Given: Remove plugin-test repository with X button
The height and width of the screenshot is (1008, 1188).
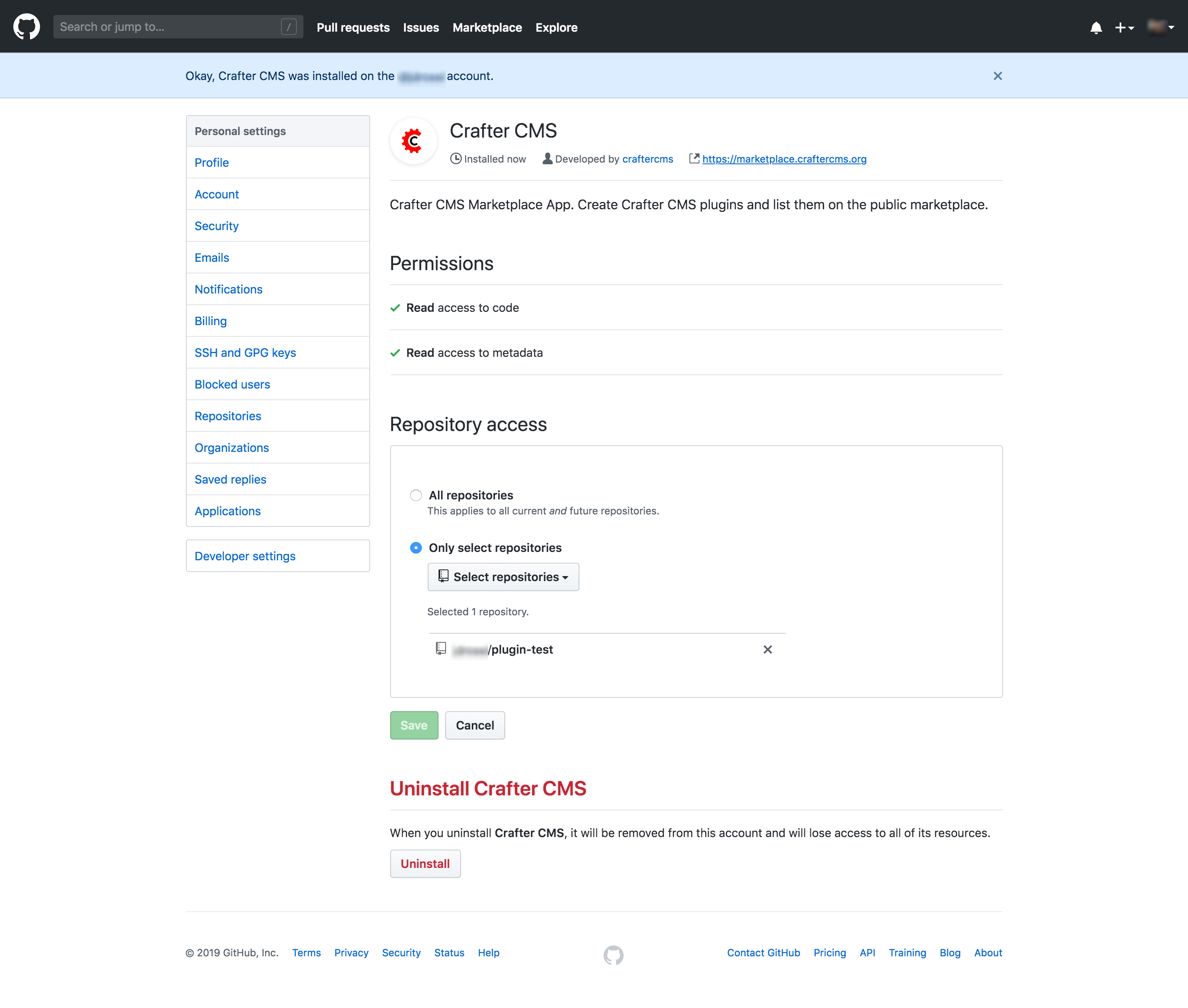Looking at the screenshot, I should (768, 649).
